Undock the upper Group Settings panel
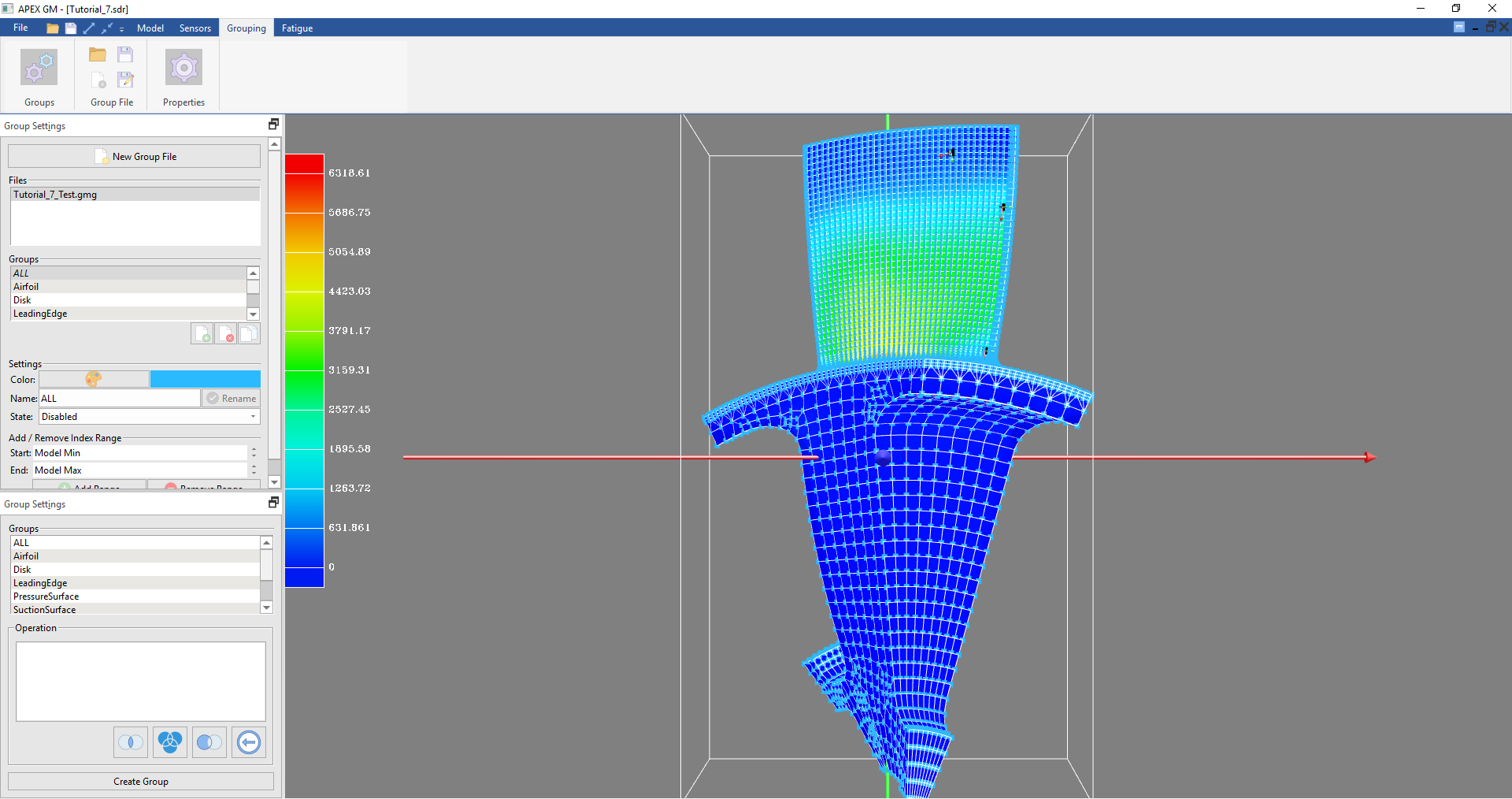1512x799 pixels. (273, 124)
